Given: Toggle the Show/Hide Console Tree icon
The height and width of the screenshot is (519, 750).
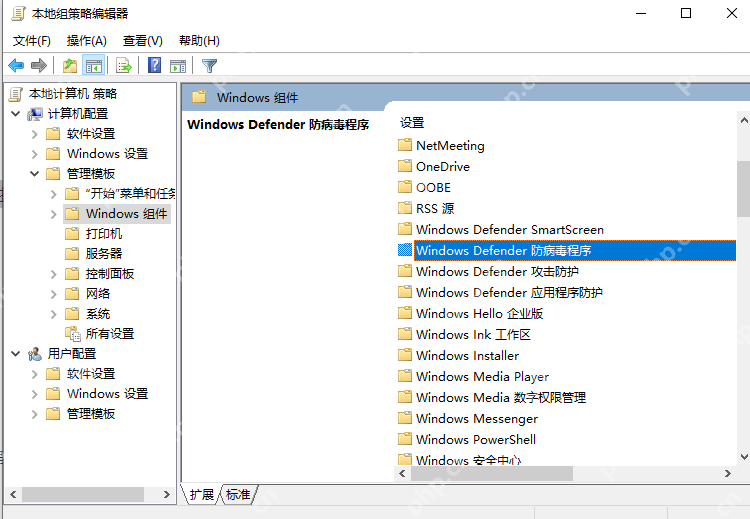Looking at the screenshot, I should pos(94,66).
